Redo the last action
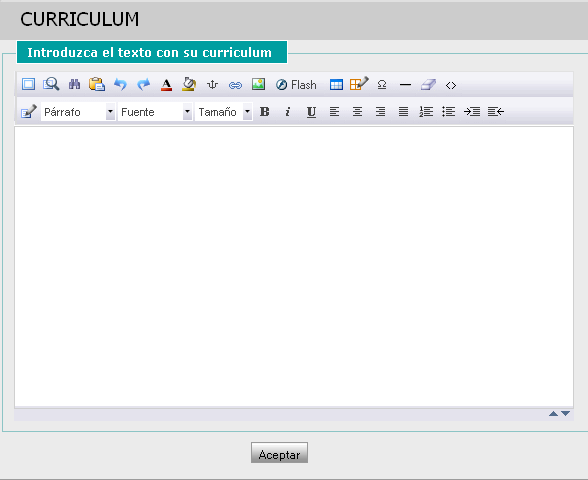Image resolution: width=588 pixels, height=480 pixels. click(143, 84)
